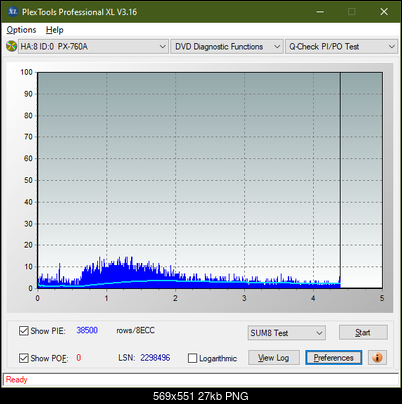Click the 5 label on the X axis
The height and width of the screenshot is (404, 402).
[382, 298]
